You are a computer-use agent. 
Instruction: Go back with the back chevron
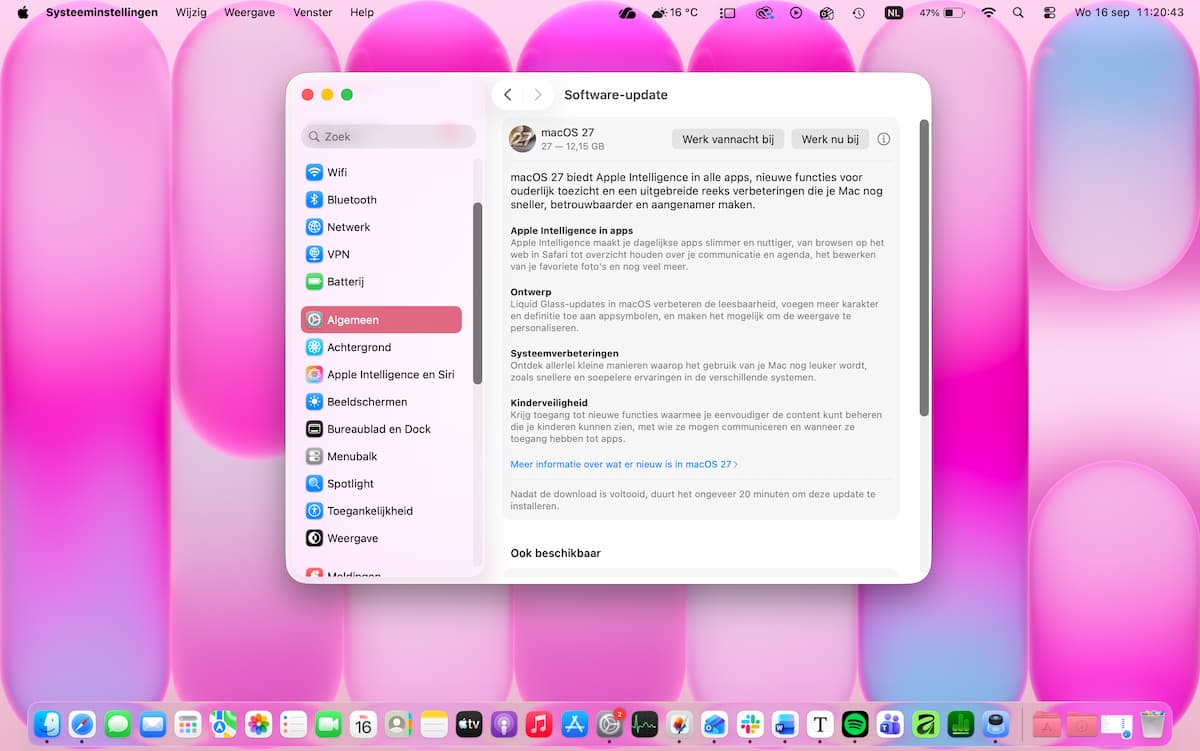click(x=508, y=95)
